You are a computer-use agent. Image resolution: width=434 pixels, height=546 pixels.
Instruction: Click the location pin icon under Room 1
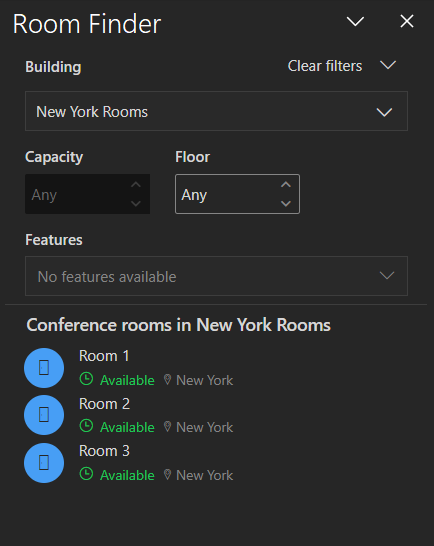pos(167,380)
